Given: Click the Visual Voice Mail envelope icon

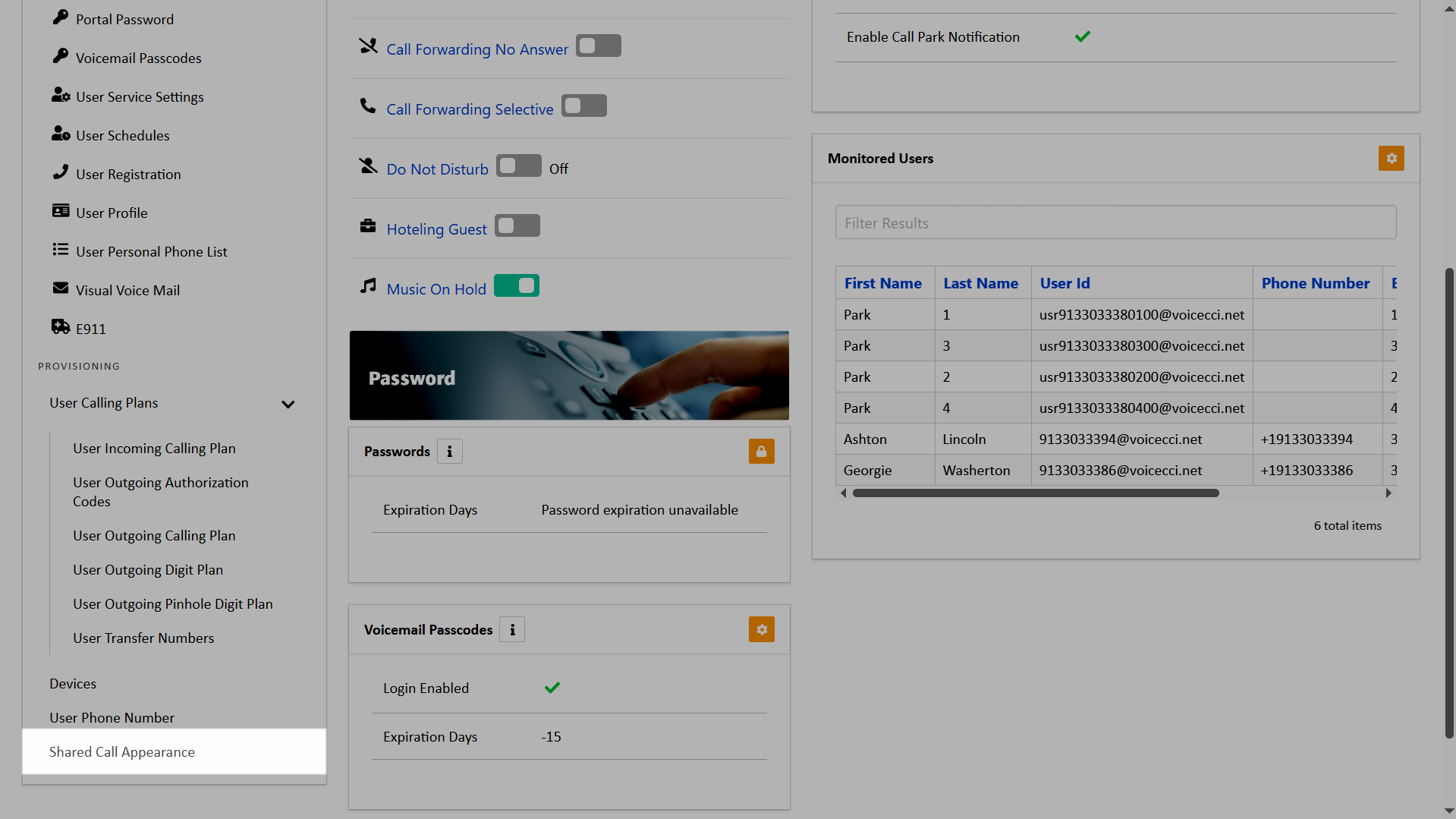Looking at the screenshot, I should pos(61,288).
